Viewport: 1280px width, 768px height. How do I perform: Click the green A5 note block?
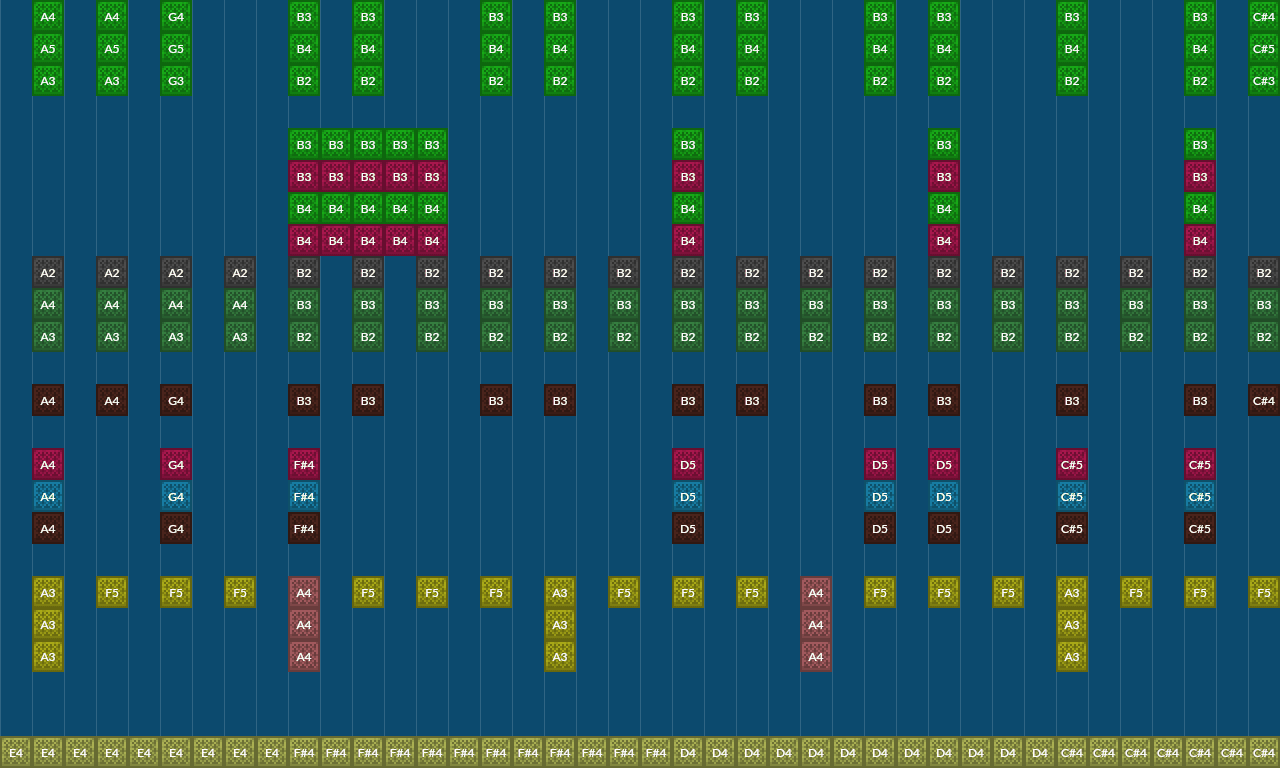coord(48,49)
